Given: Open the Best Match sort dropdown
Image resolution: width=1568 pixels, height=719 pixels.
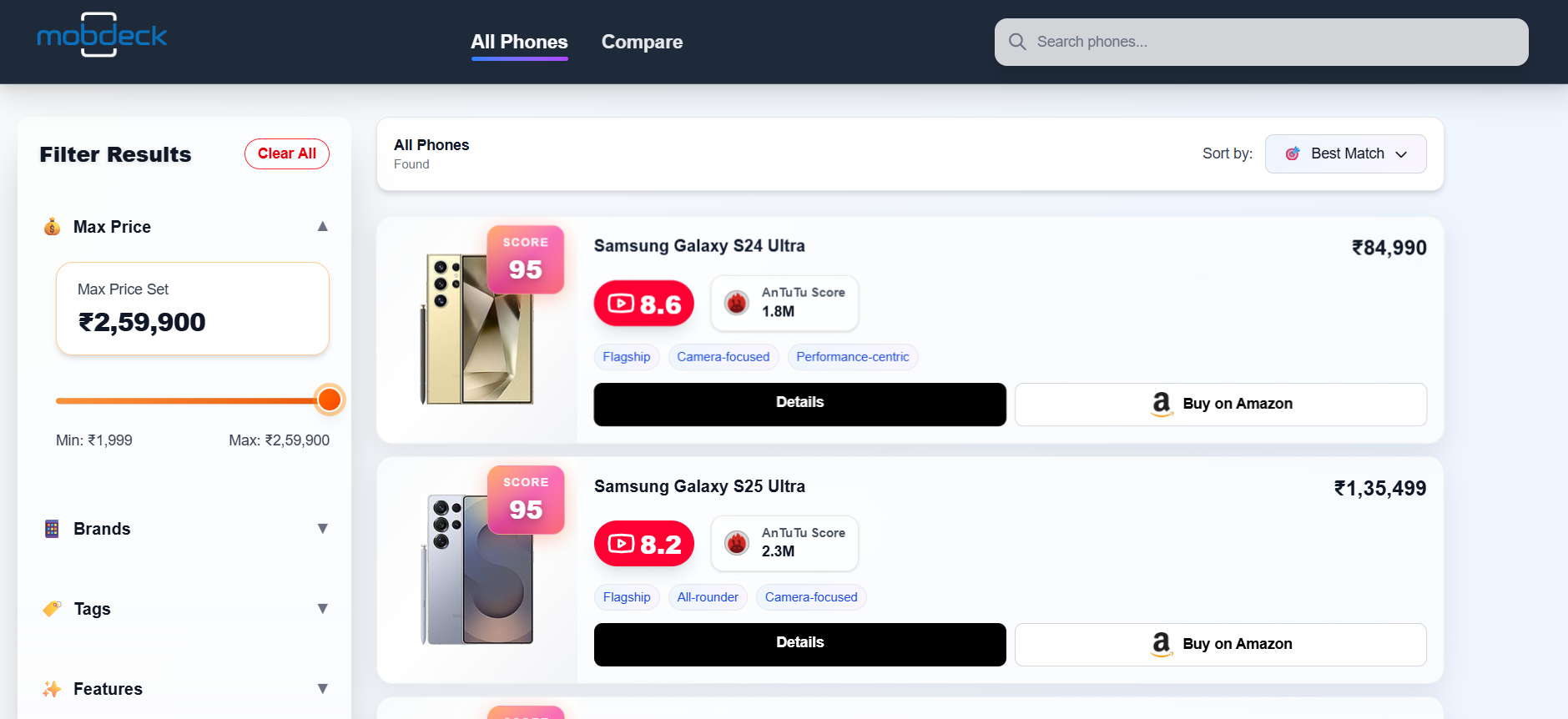Looking at the screenshot, I should pos(1345,153).
